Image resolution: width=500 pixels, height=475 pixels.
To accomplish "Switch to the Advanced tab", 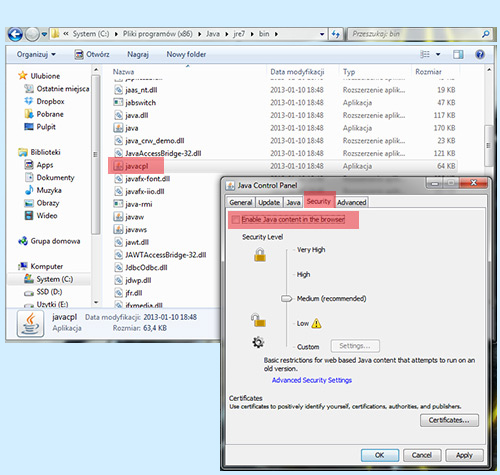I will 351,202.
